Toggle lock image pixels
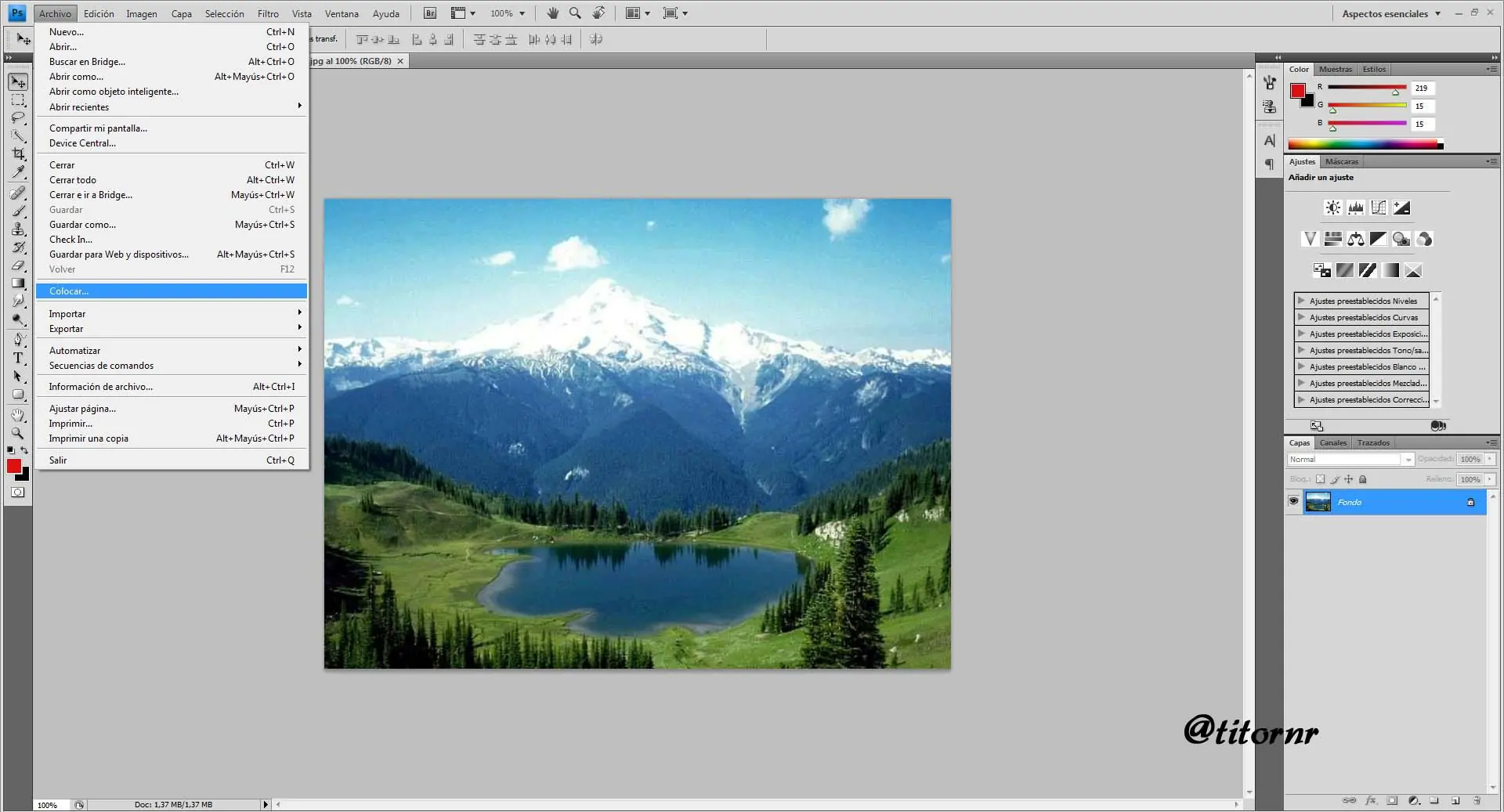Screen dimensions: 1504x812 1335,479
